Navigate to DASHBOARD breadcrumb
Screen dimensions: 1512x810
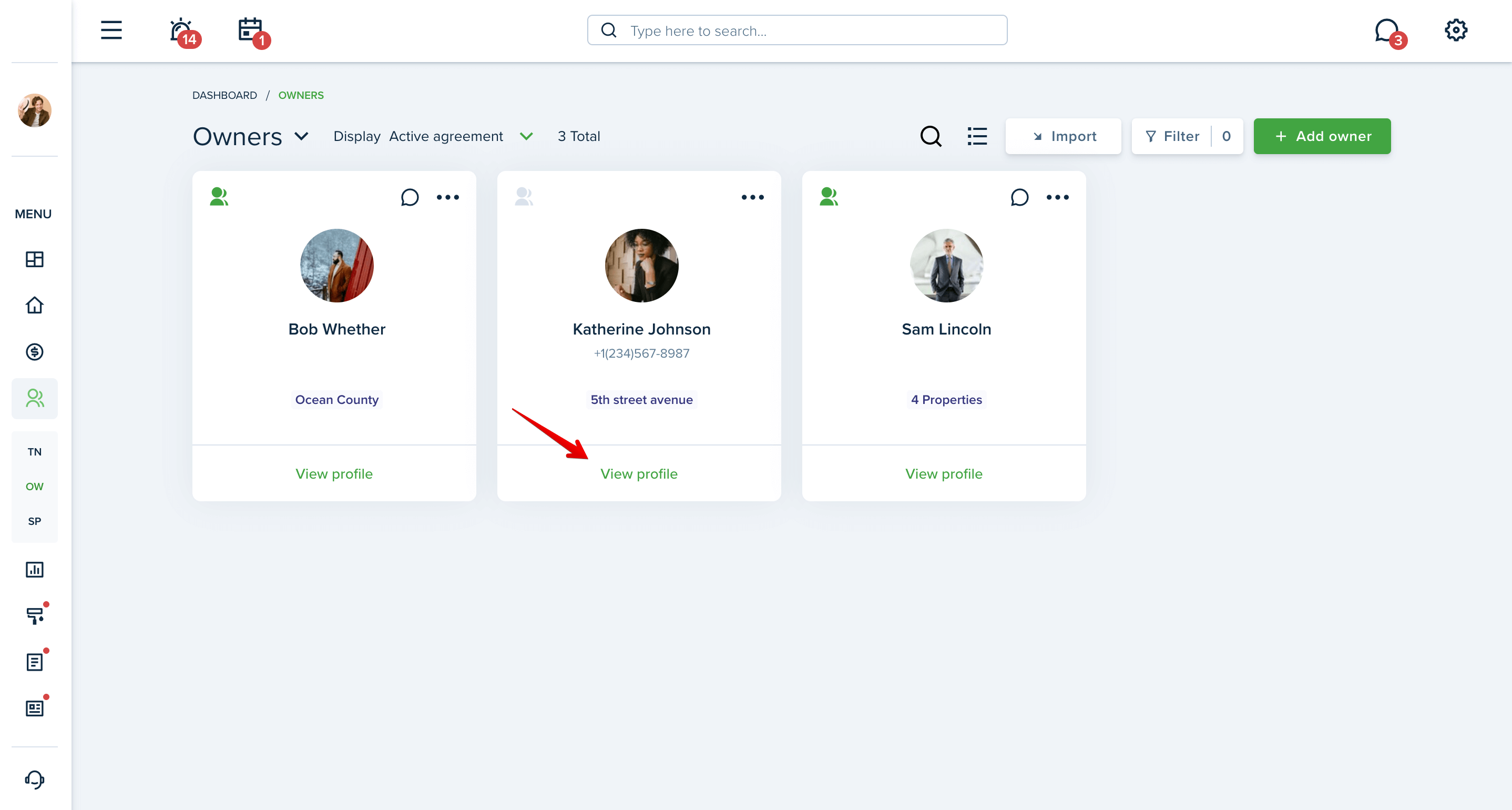(x=224, y=95)
